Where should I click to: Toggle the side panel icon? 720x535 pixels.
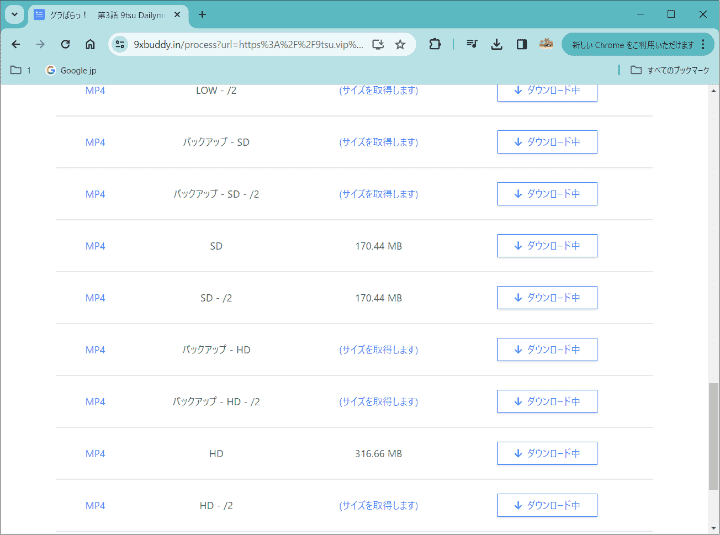pyautogui.click(x=522, y=44)
